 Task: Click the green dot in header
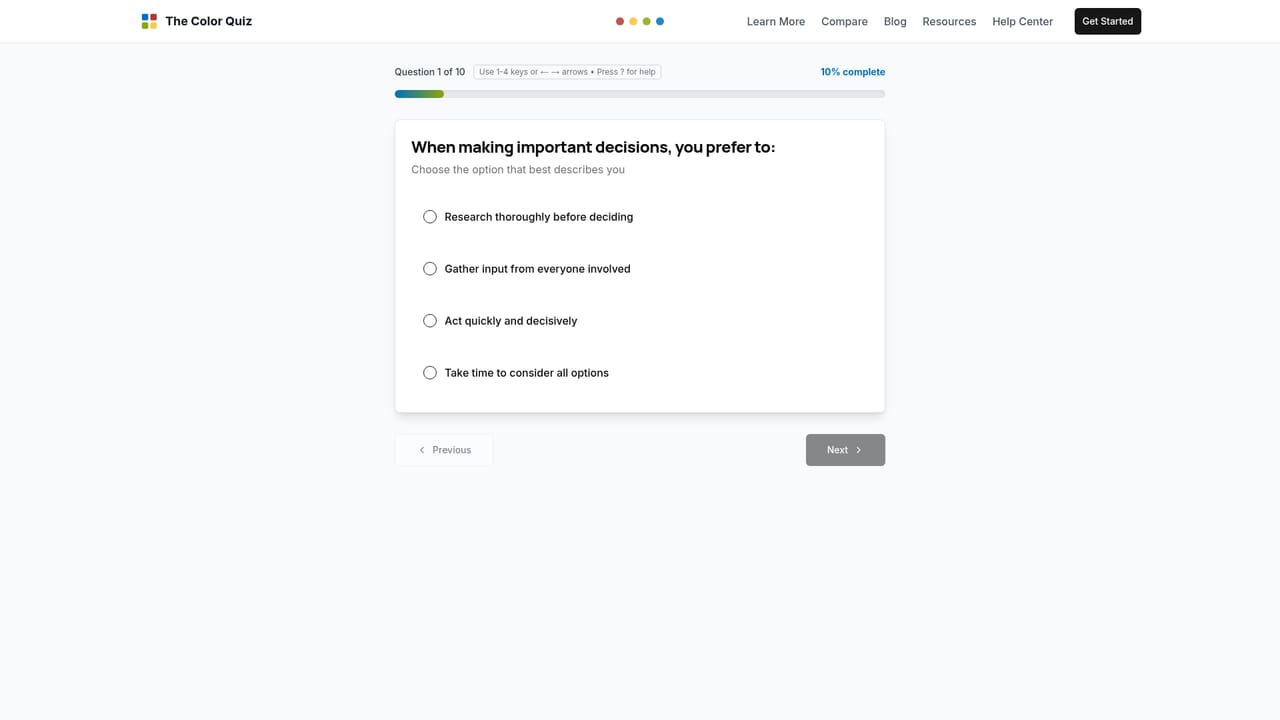pyautogui.click(x=647, y=21)
